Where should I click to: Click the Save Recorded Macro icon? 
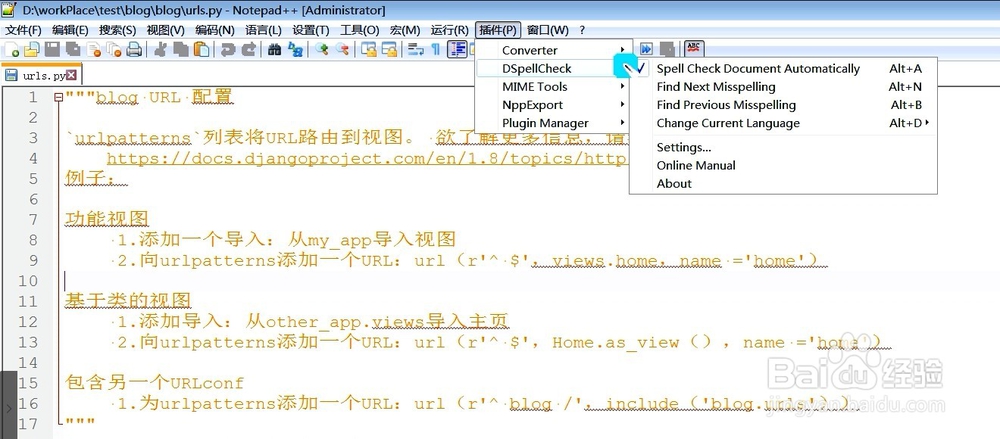pos(667,49)
